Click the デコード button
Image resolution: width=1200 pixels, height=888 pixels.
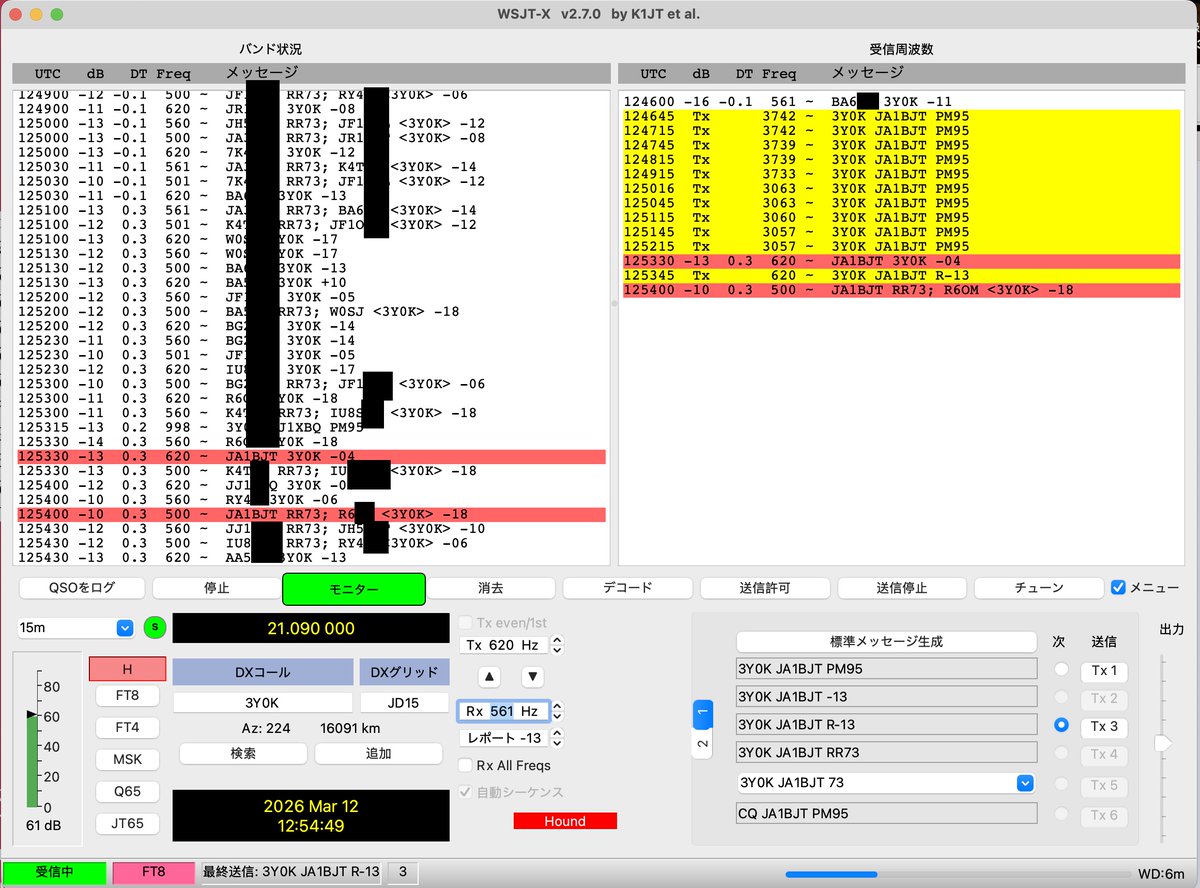628,588
